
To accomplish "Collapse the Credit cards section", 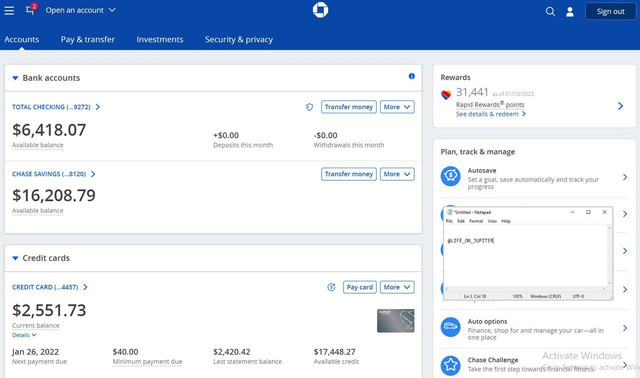I will [x=15, y=258].
